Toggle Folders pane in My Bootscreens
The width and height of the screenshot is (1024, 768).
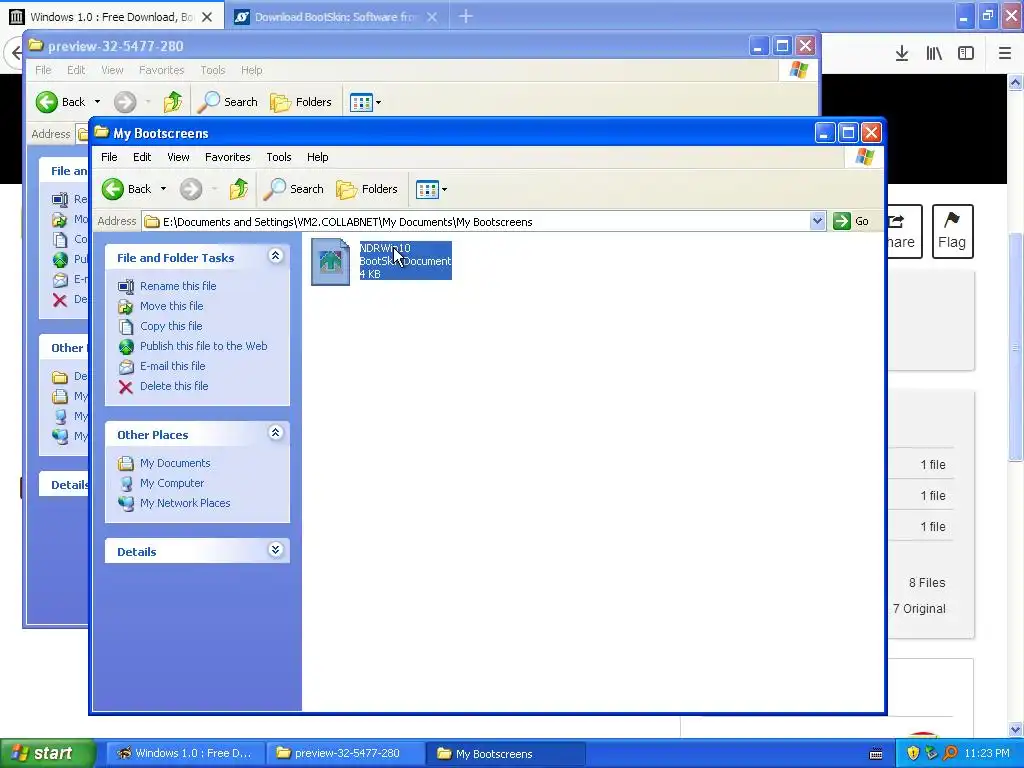tap(367, 189)
